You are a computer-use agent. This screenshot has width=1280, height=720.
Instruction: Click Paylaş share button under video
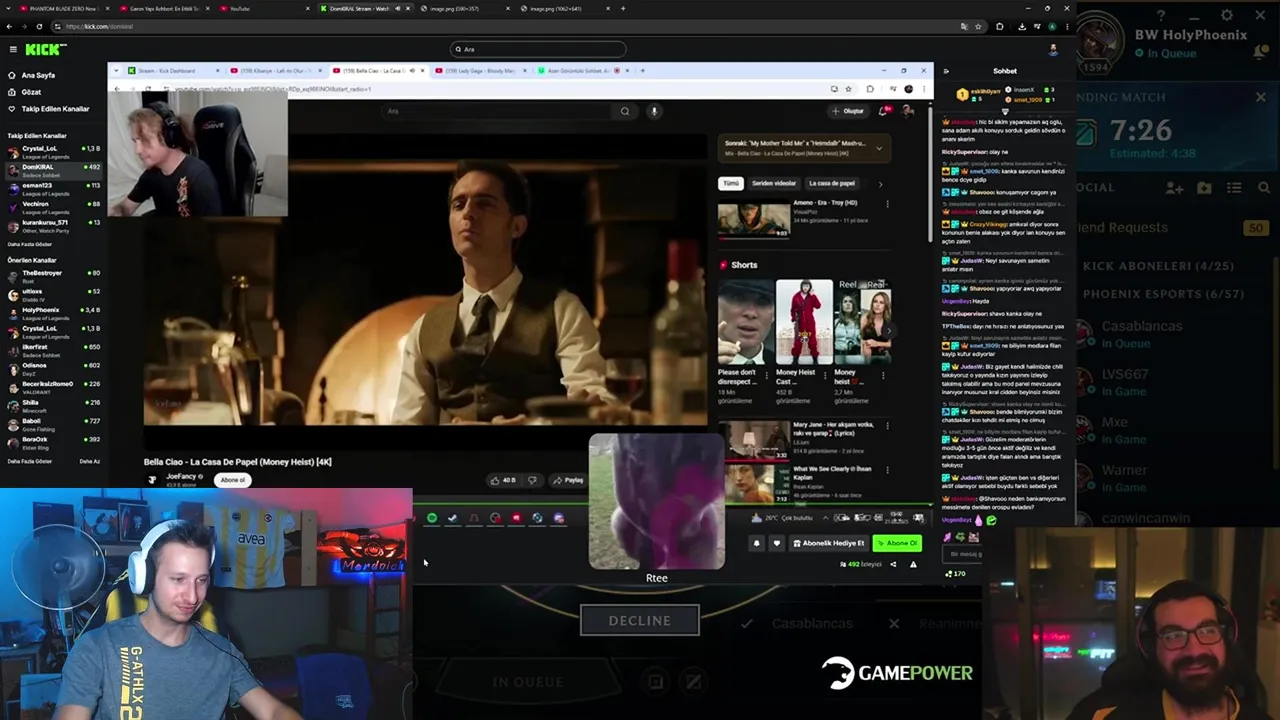coord(569,480)
